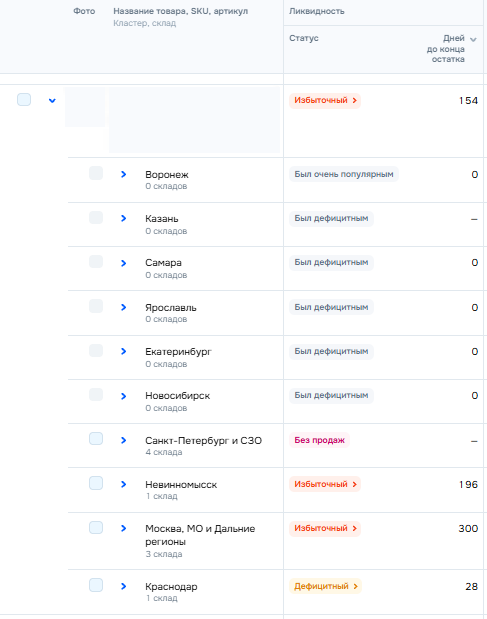Click the Дефицитный status badge for Краснодар
The image size is (487, 619).
pyautogui.click(x=325, y=586)
